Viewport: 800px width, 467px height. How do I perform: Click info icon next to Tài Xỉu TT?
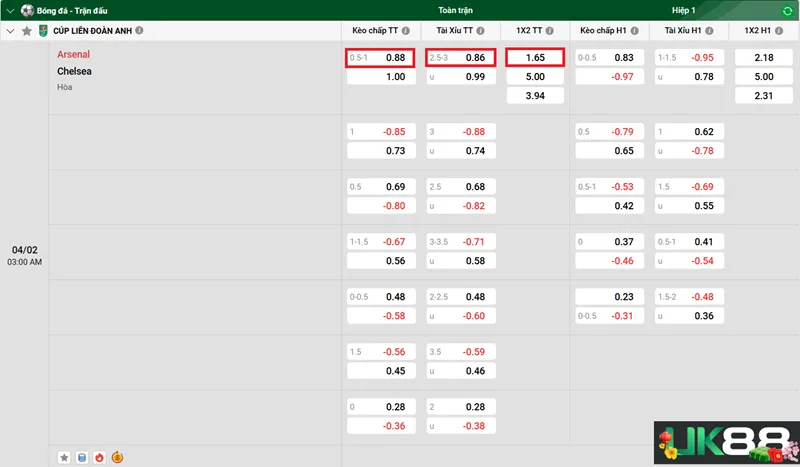(481, 31)
